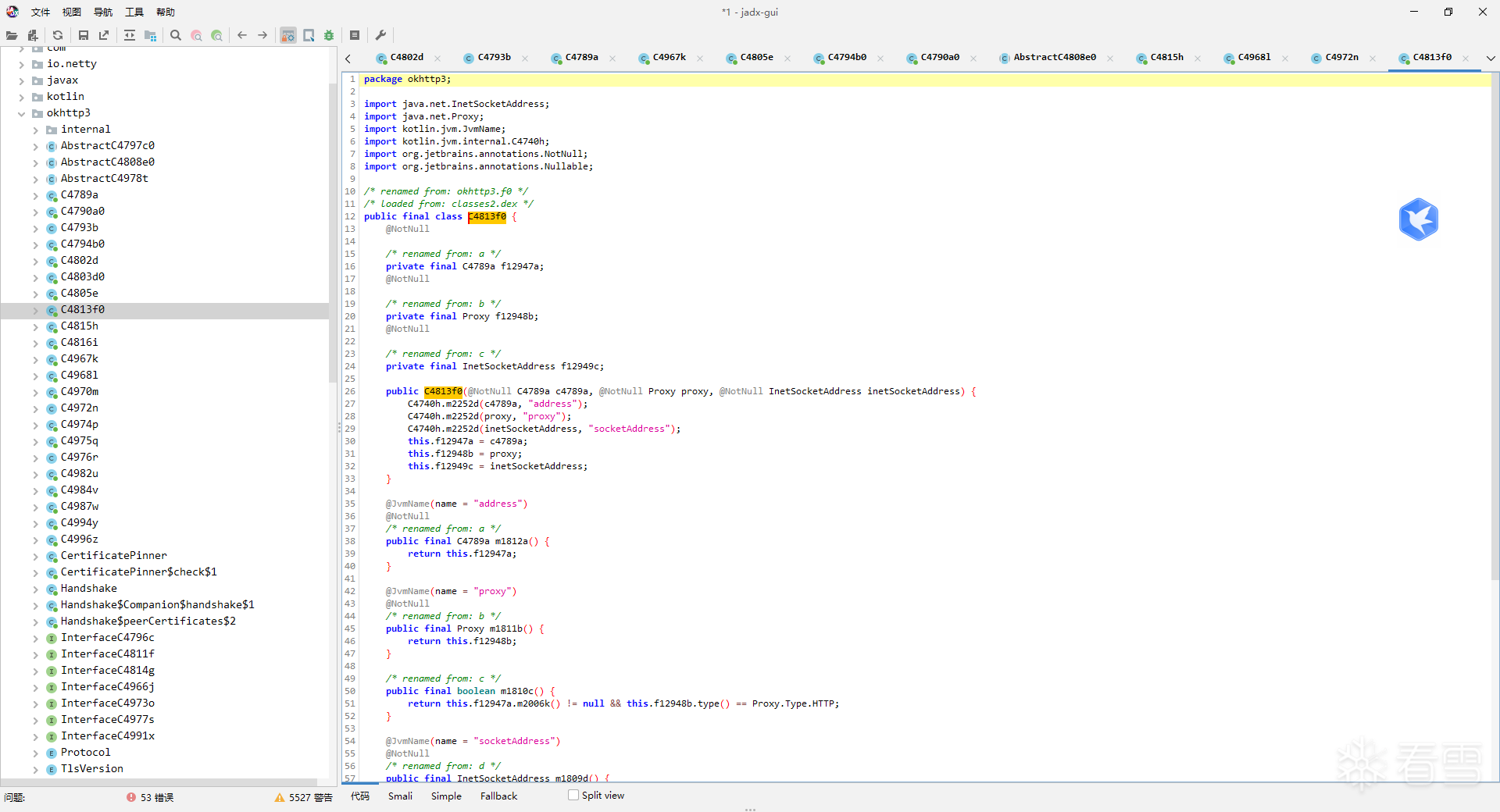Click the green comment search icon
This screenshot has width=1500, height=812.
pos(216,35)
